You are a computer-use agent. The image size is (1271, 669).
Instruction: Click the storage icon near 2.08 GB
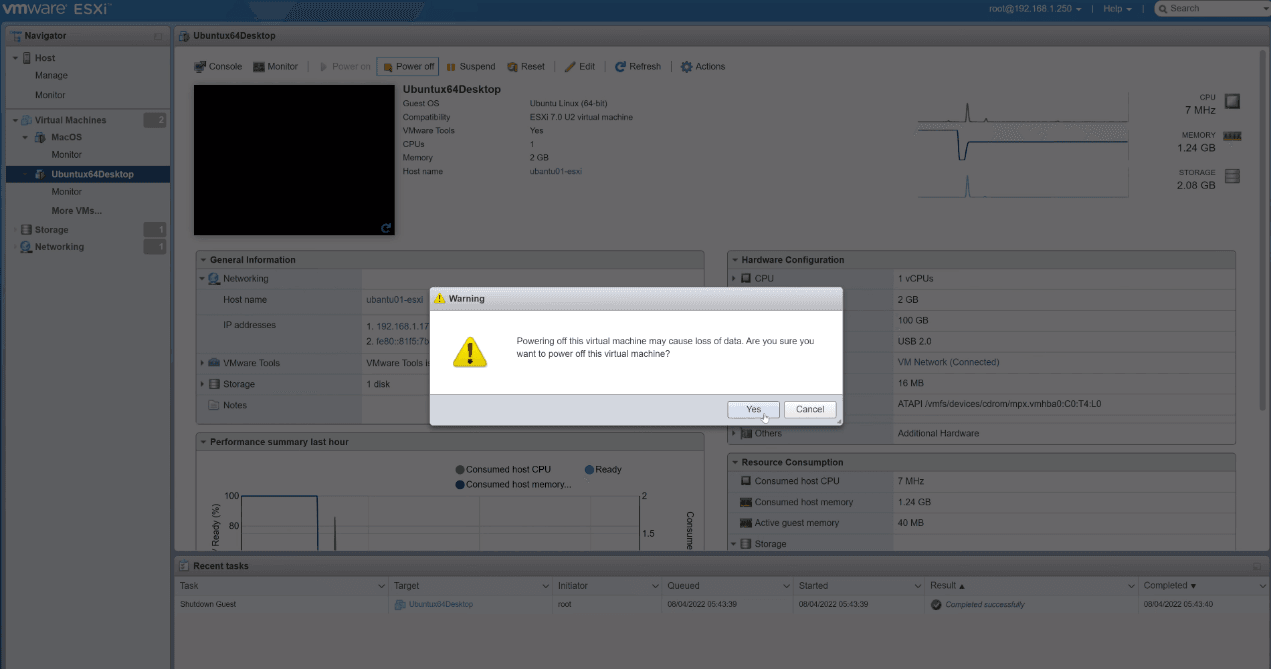click(1232, 177)
